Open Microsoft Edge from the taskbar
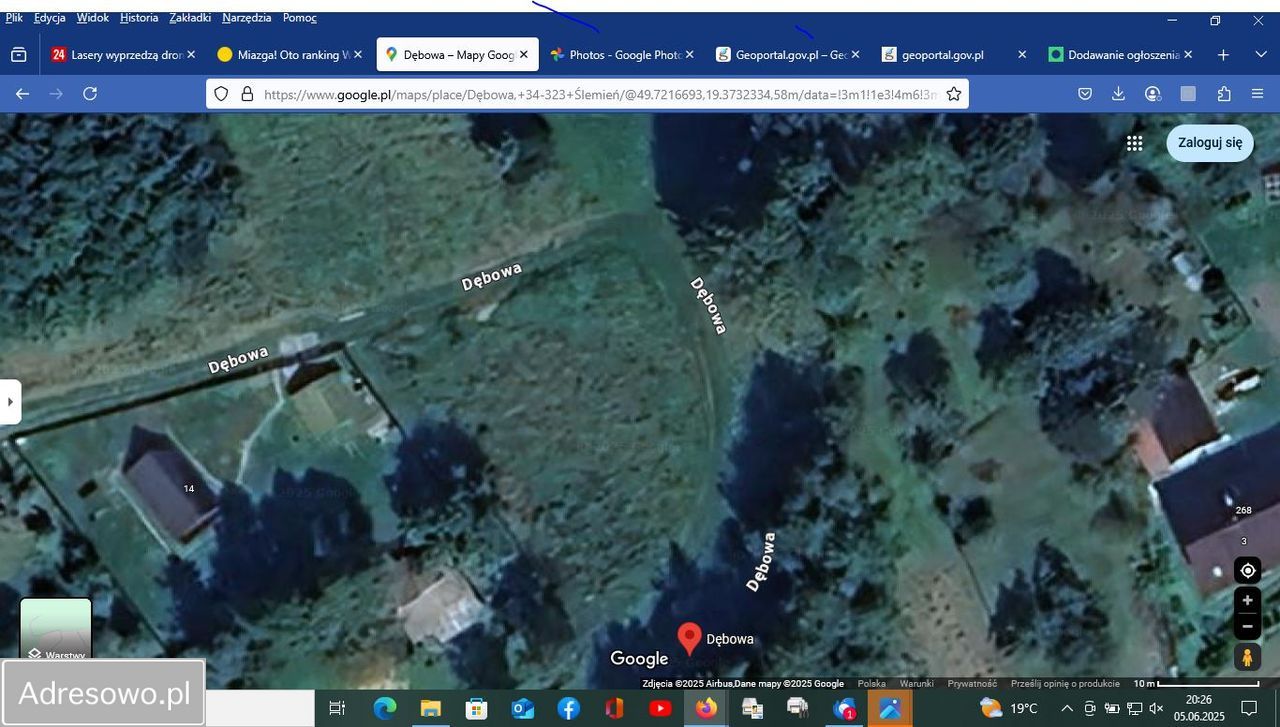The image size is (1280, 727). pos(385,708)
